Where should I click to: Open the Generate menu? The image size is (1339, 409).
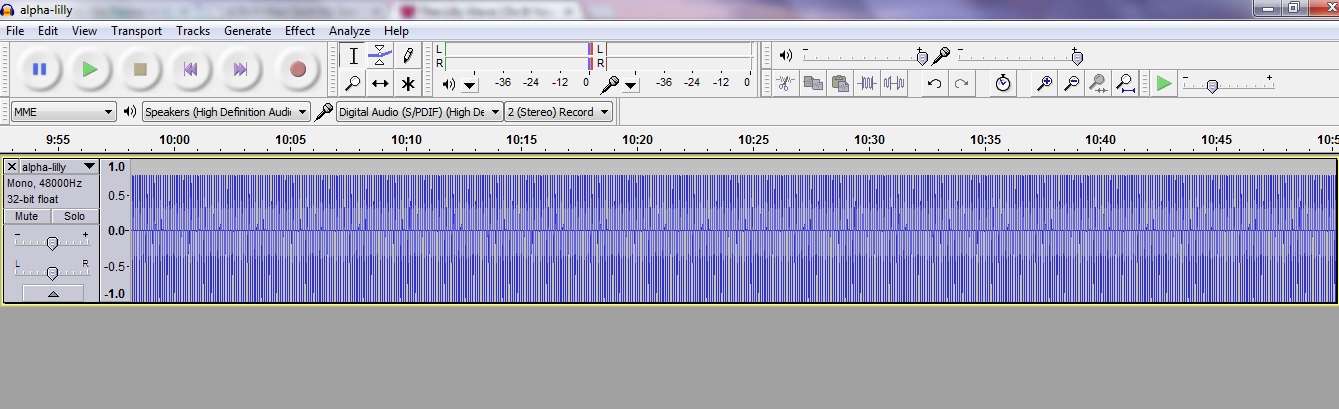247,31
